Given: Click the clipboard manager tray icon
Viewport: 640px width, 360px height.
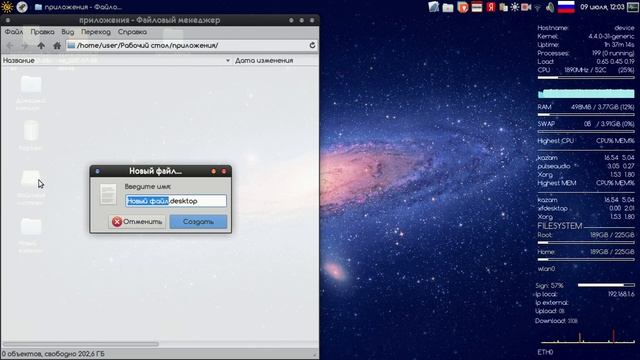Looking at the screenshot, I should tap(504, 7).
